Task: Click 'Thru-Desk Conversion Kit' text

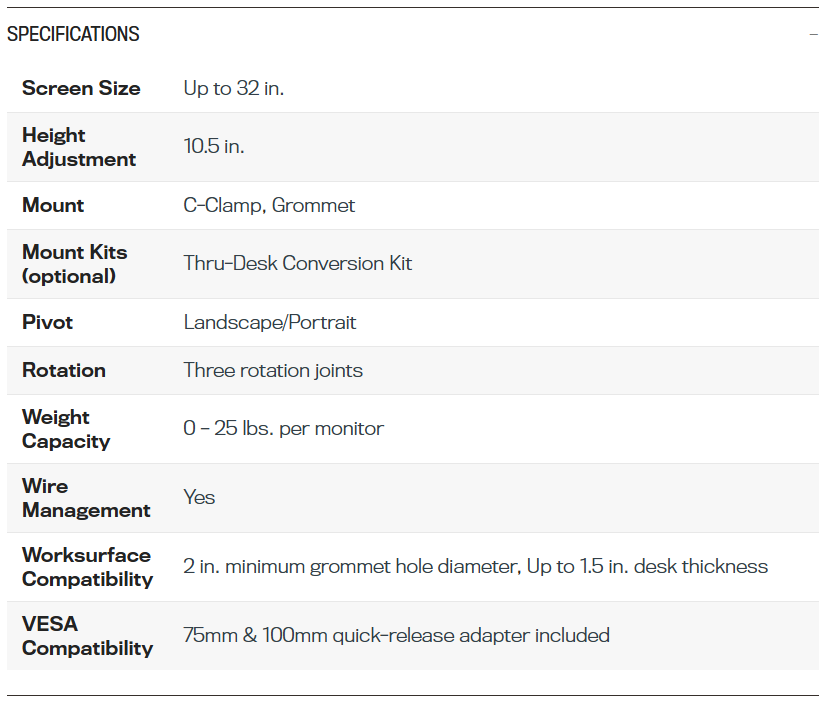Action: tap(298, 263)
